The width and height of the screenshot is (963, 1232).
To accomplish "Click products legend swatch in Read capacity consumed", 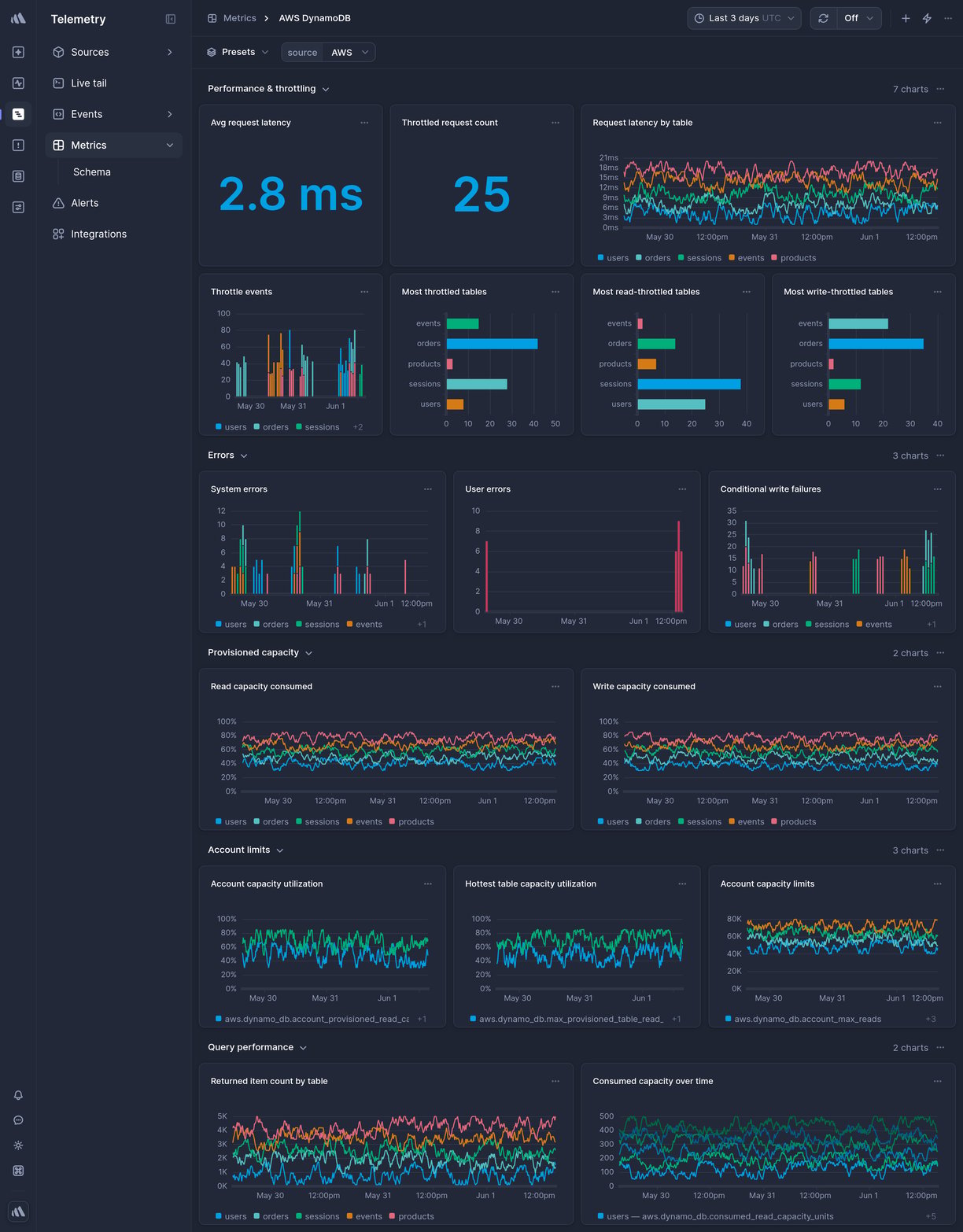I will coord(392,821).
